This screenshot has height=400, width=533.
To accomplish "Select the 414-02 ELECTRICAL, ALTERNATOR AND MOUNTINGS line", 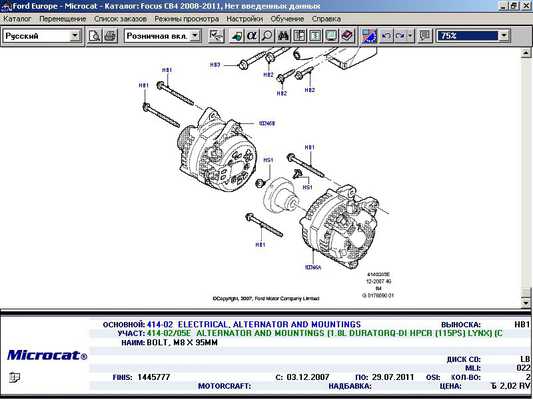I will pos(254,325).
